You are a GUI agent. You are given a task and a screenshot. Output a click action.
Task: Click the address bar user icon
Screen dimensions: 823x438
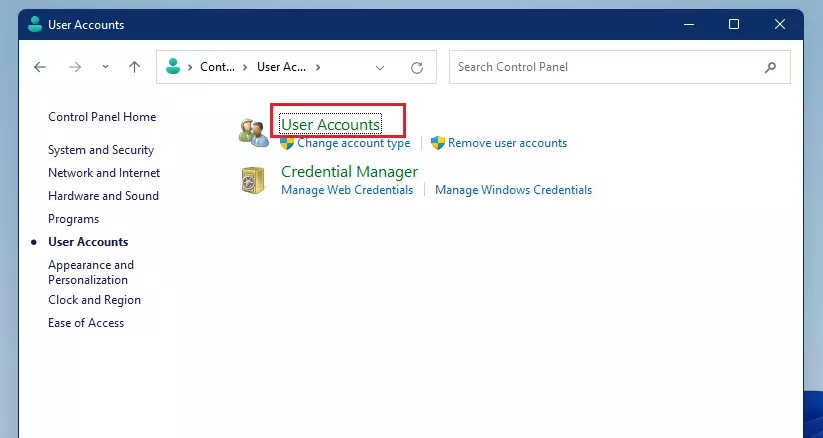[x=173, y=66]
